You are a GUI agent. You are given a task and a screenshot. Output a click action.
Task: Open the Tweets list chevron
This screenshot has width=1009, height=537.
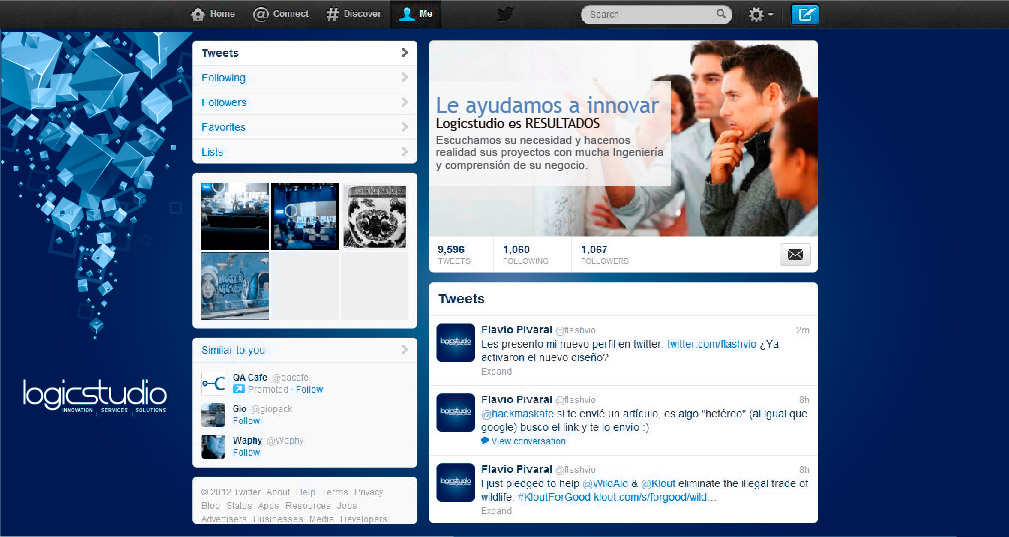pyautogui.click(x=404, y=53)
